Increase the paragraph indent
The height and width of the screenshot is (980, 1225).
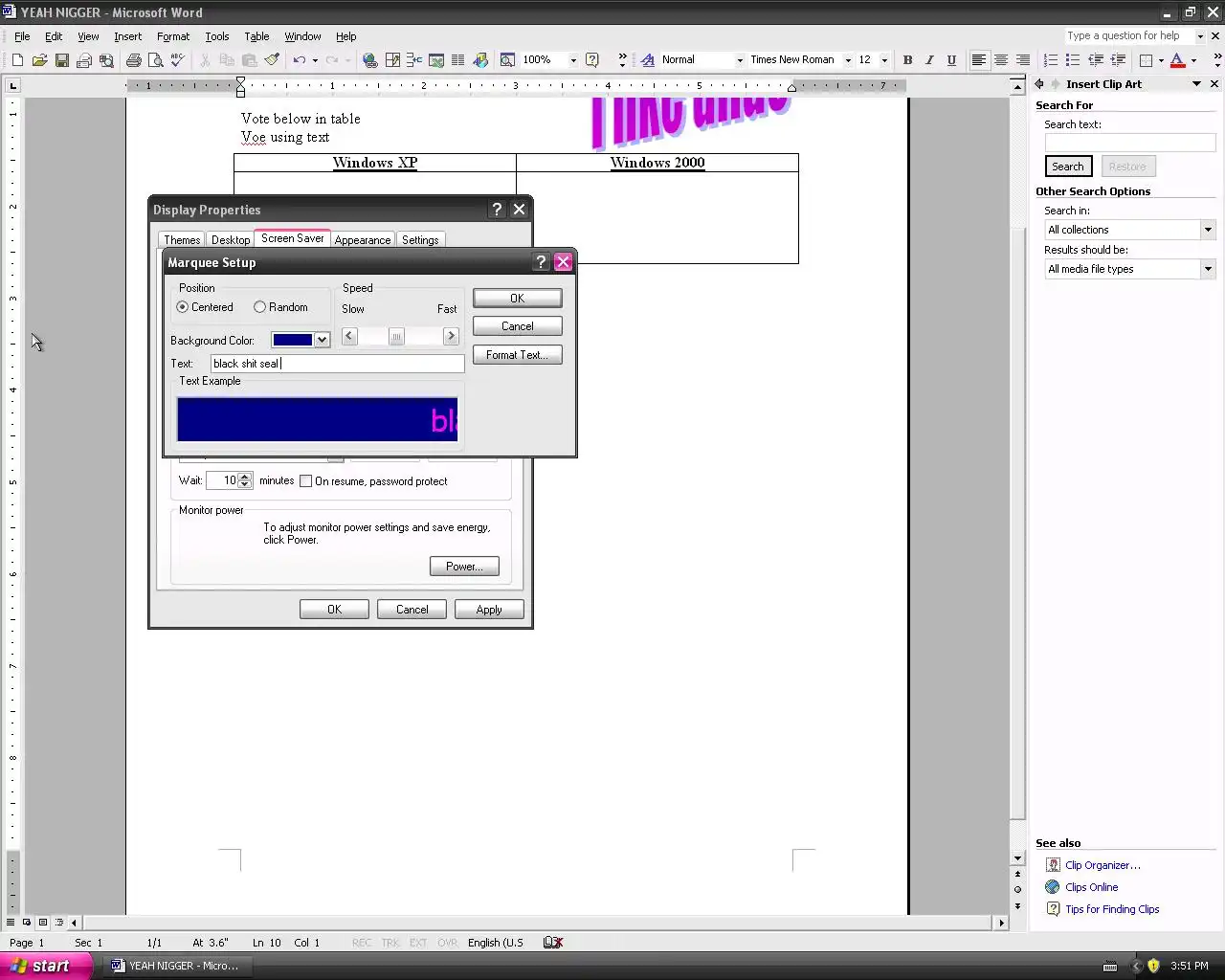coord(1118,59)
